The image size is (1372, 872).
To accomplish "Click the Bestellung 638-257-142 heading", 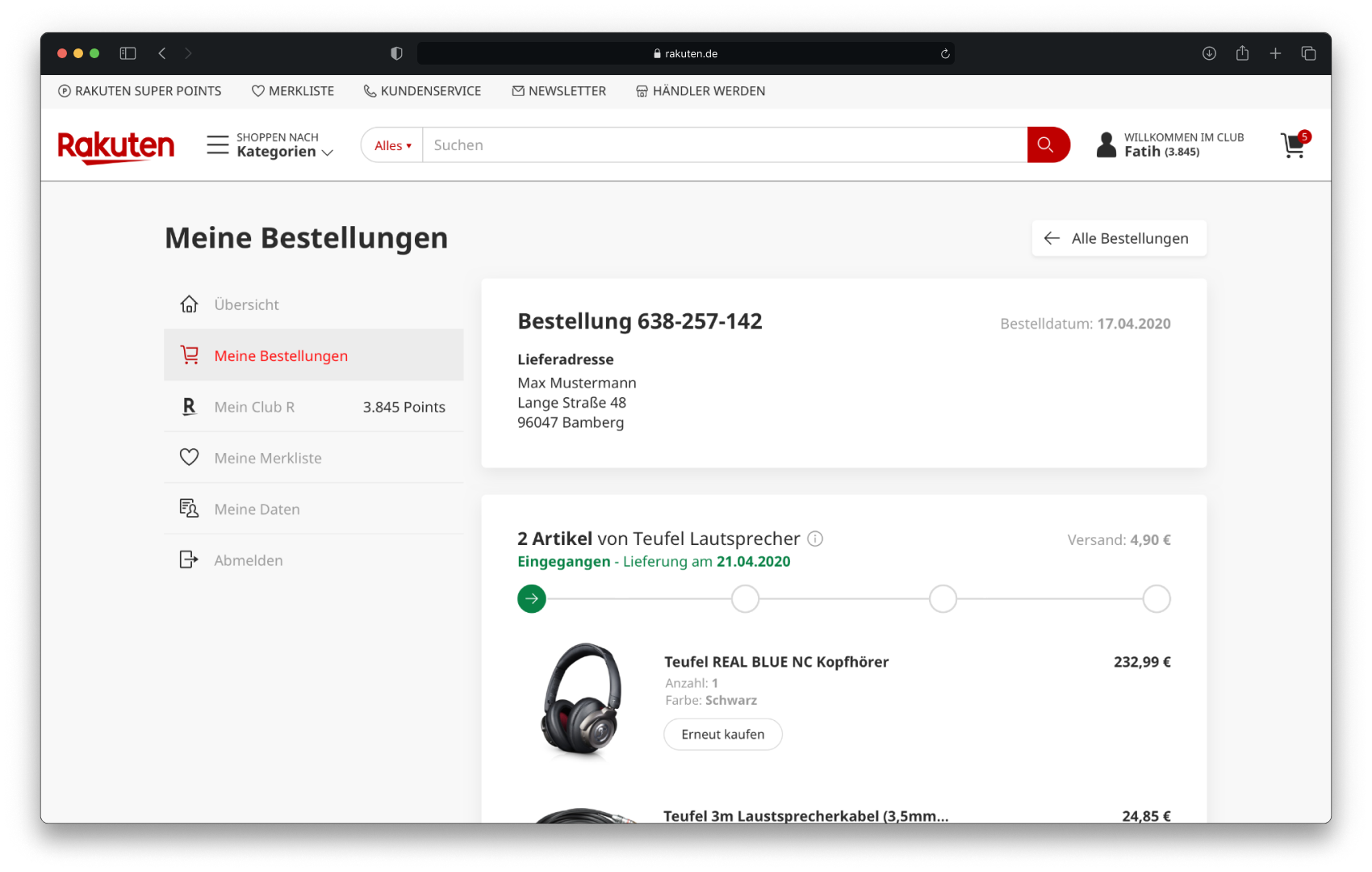I will pos(640,321).
